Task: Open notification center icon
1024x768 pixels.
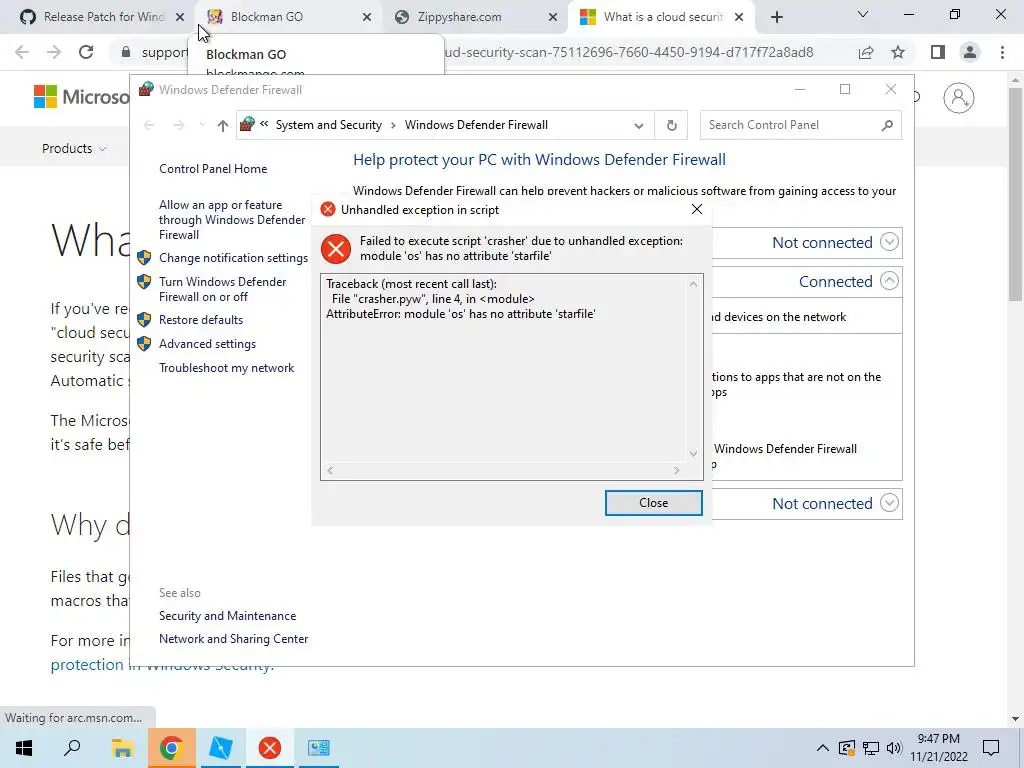Action: [991, 748]
